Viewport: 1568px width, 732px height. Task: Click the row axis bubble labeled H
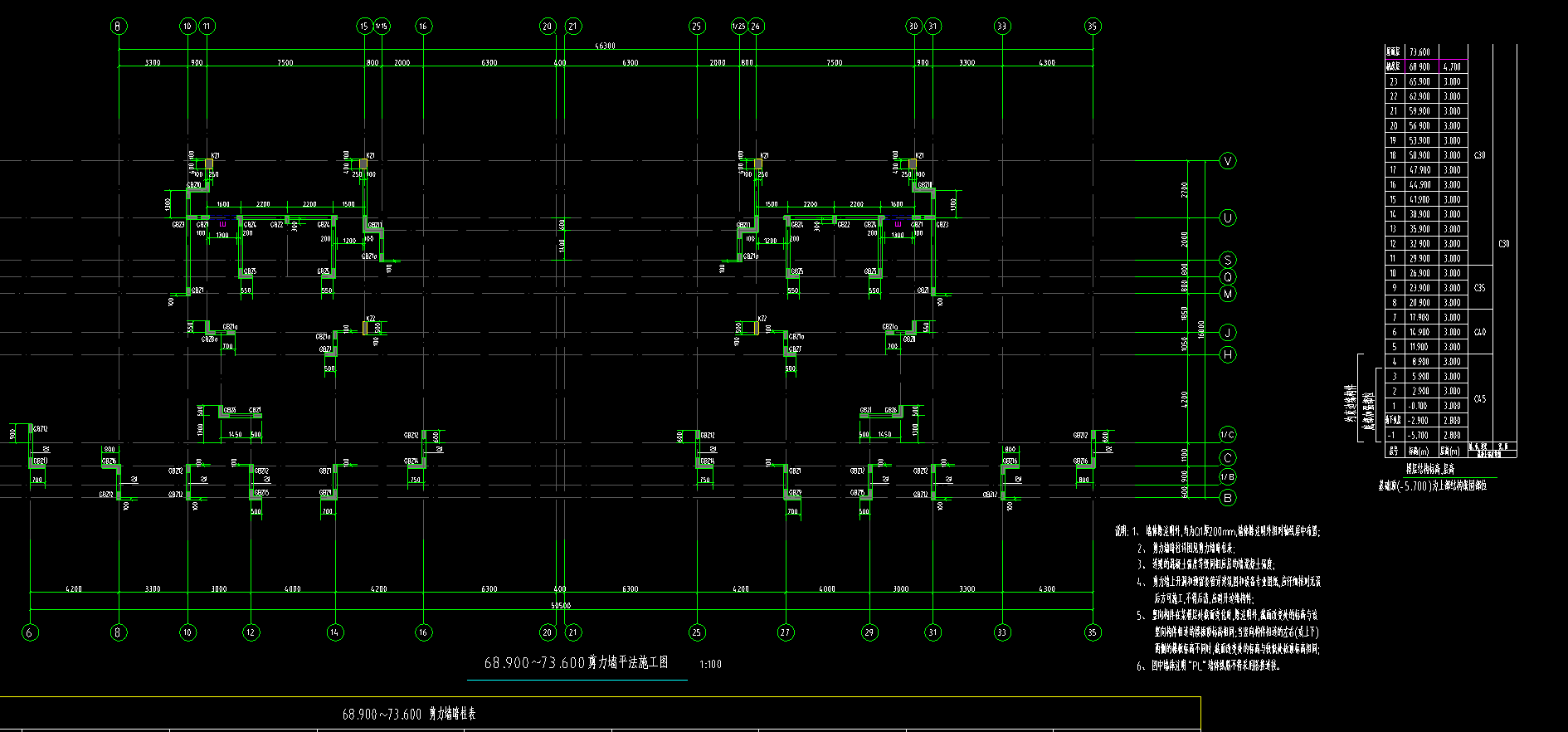click(1228, 354)
